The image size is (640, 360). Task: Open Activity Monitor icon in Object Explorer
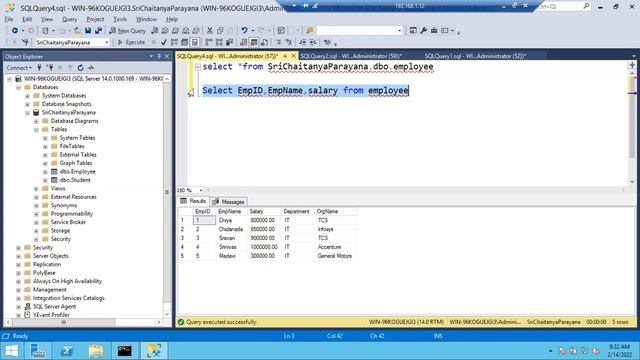91,68
